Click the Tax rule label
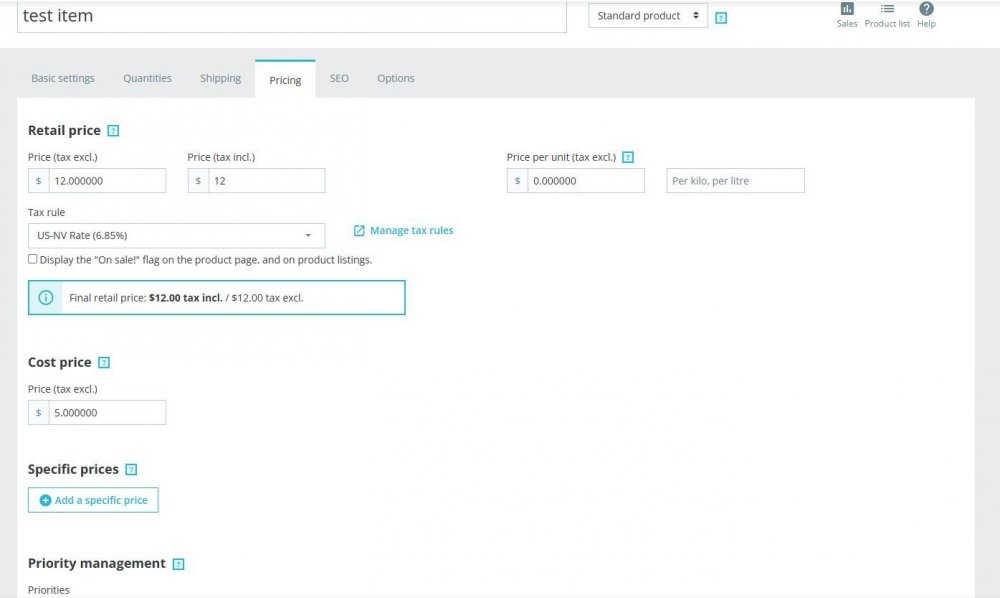Viewport: 1000px width, 598px height. pos(47,212)
